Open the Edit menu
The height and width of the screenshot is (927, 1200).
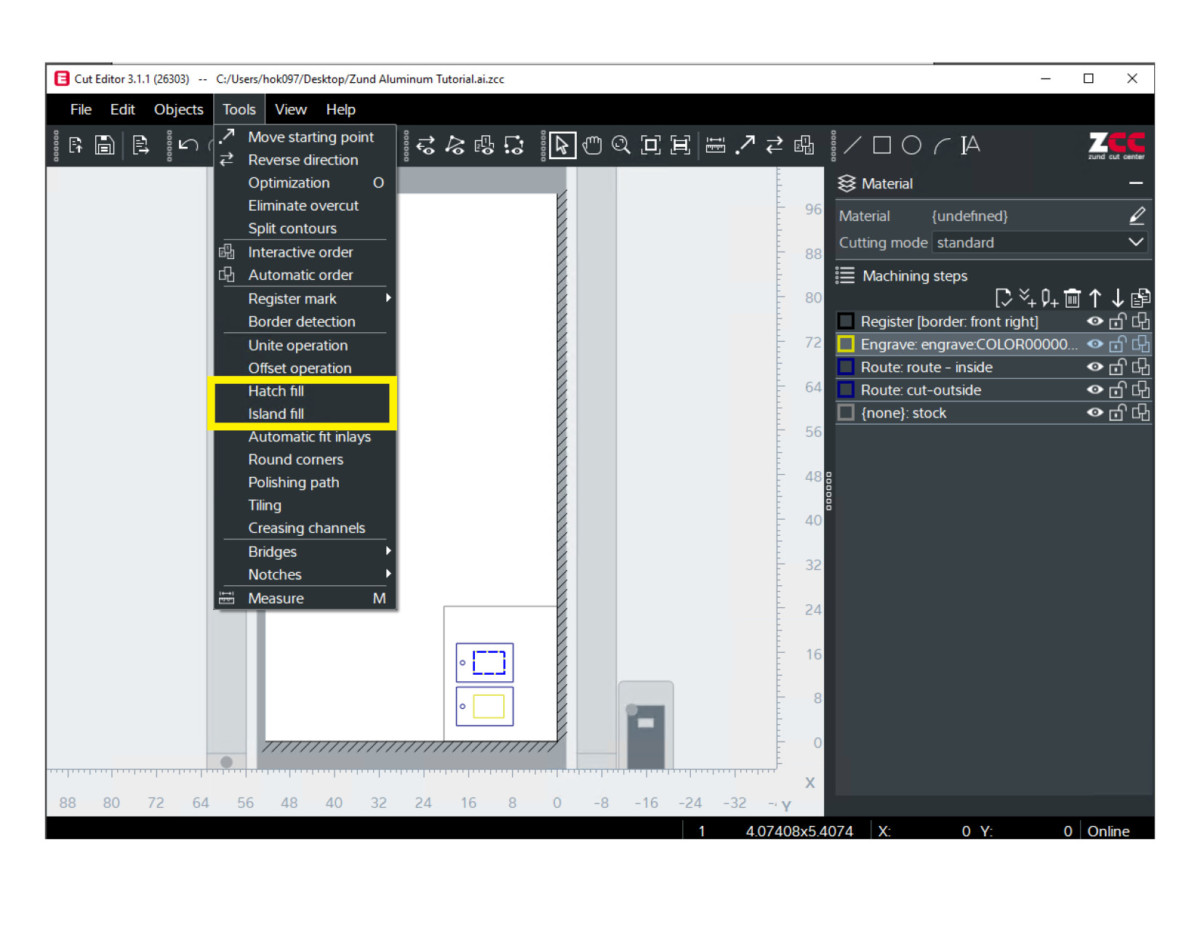pos(123,110)
